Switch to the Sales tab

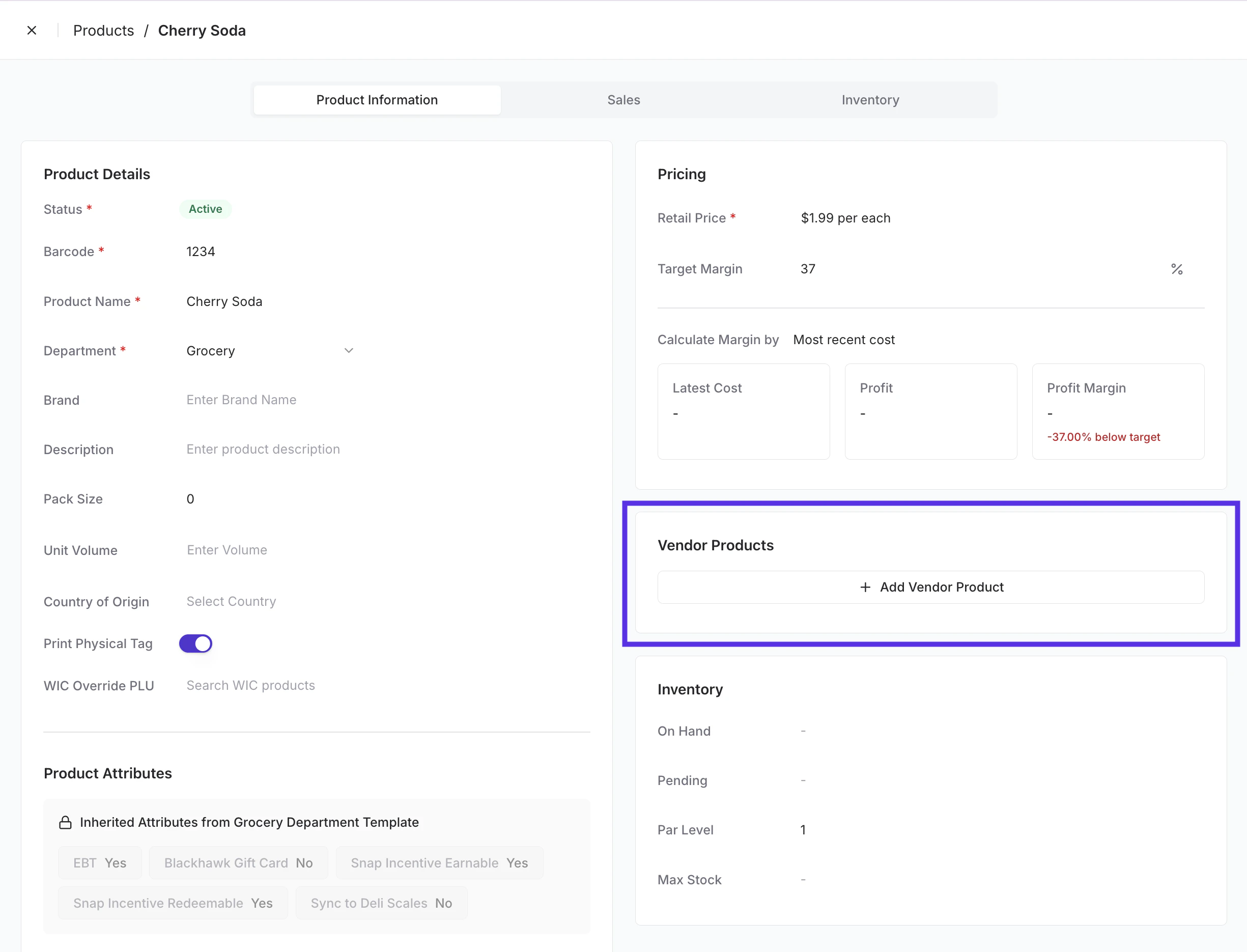[x=623, y=100]
